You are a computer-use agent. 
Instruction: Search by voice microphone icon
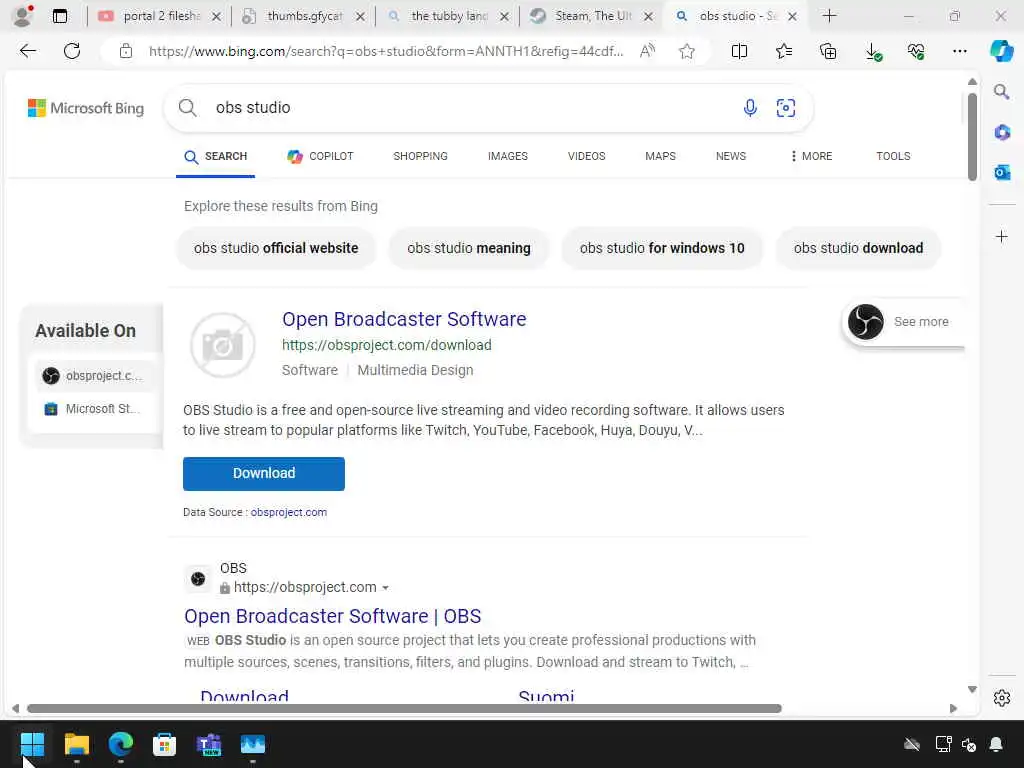pos(750,108)
